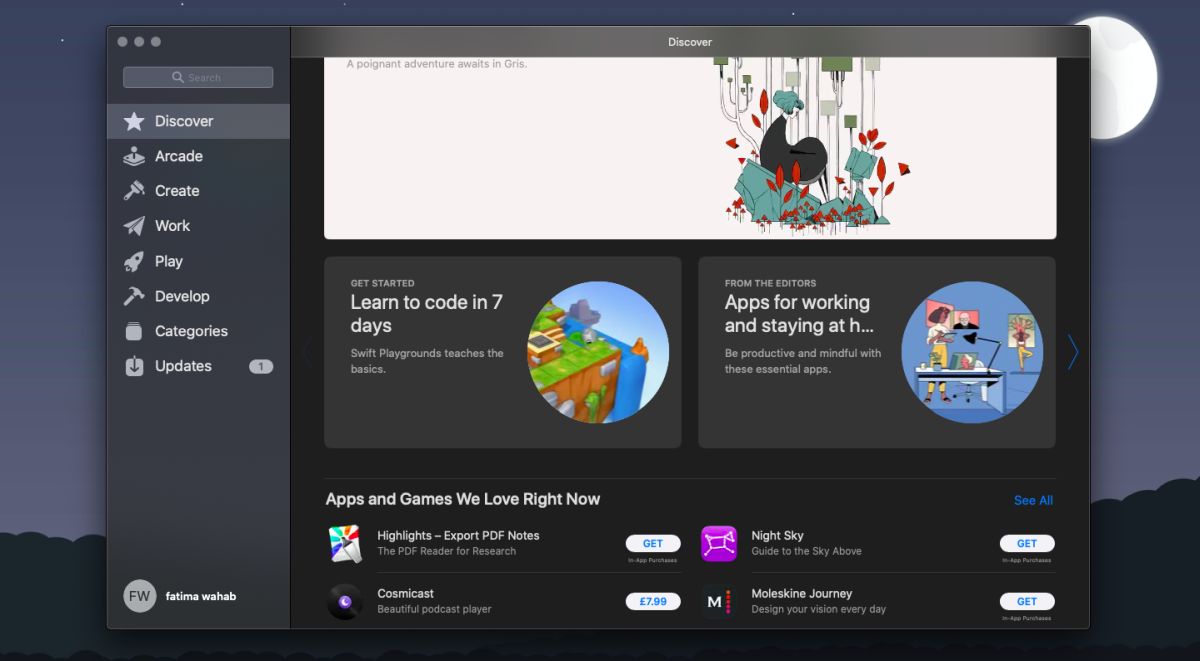Go back with the left carousel chevron
The height and width of the screenshot is (661, 1200).
[307, 352]
